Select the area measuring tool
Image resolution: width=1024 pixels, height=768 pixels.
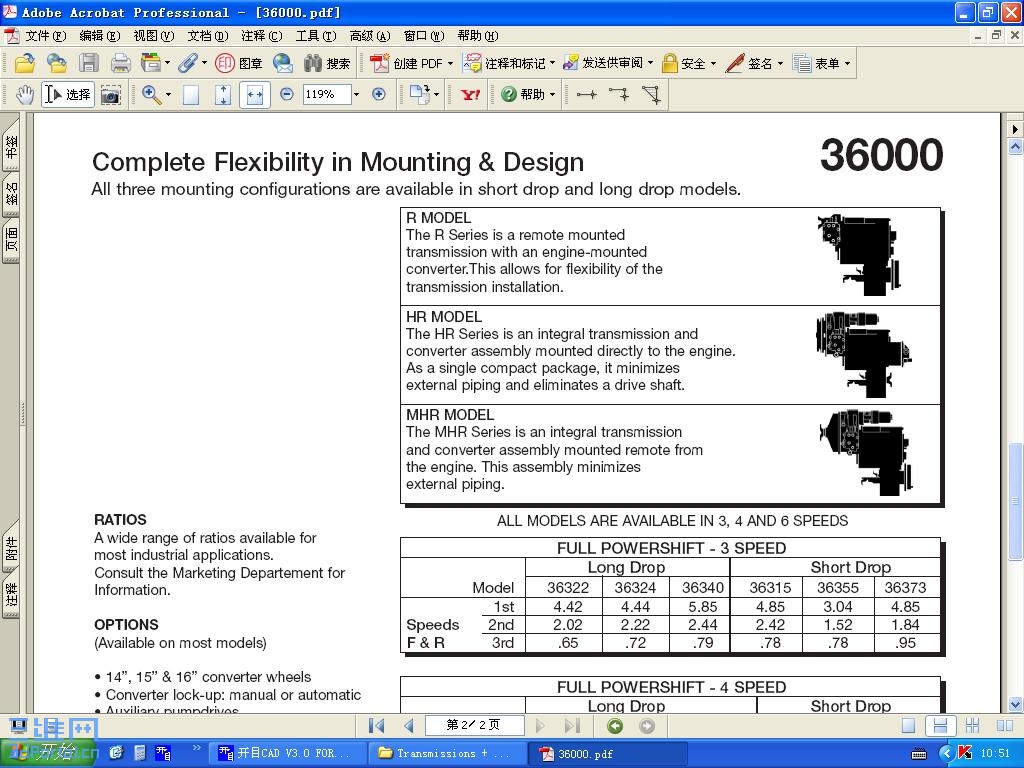coord(651,95)
